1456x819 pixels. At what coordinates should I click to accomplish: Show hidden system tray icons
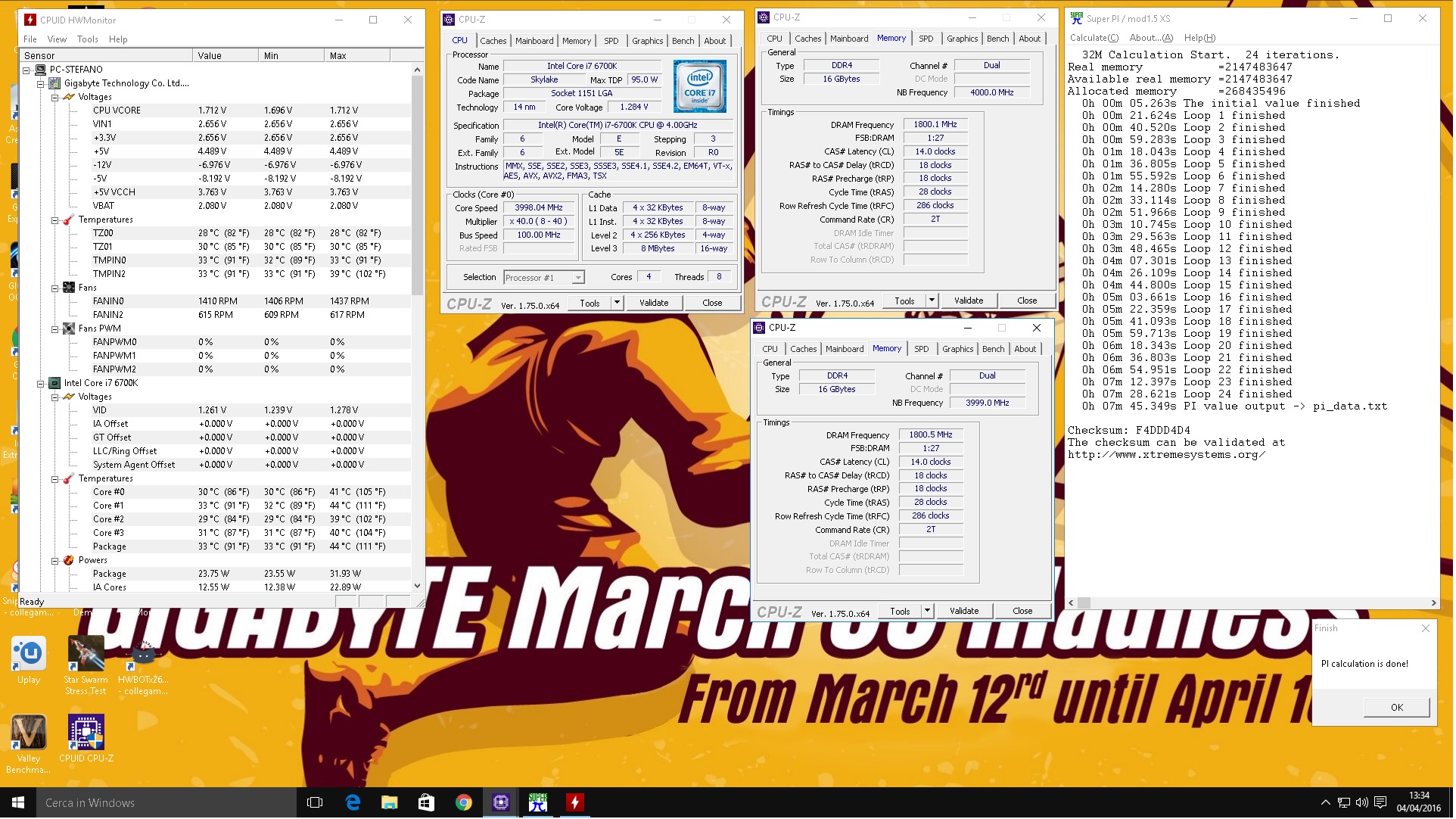(1325, 803)
